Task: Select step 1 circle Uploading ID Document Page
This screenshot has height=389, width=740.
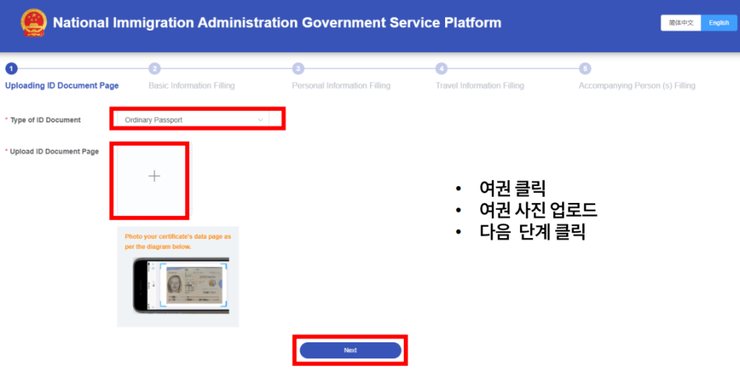Action: [11, 68]
